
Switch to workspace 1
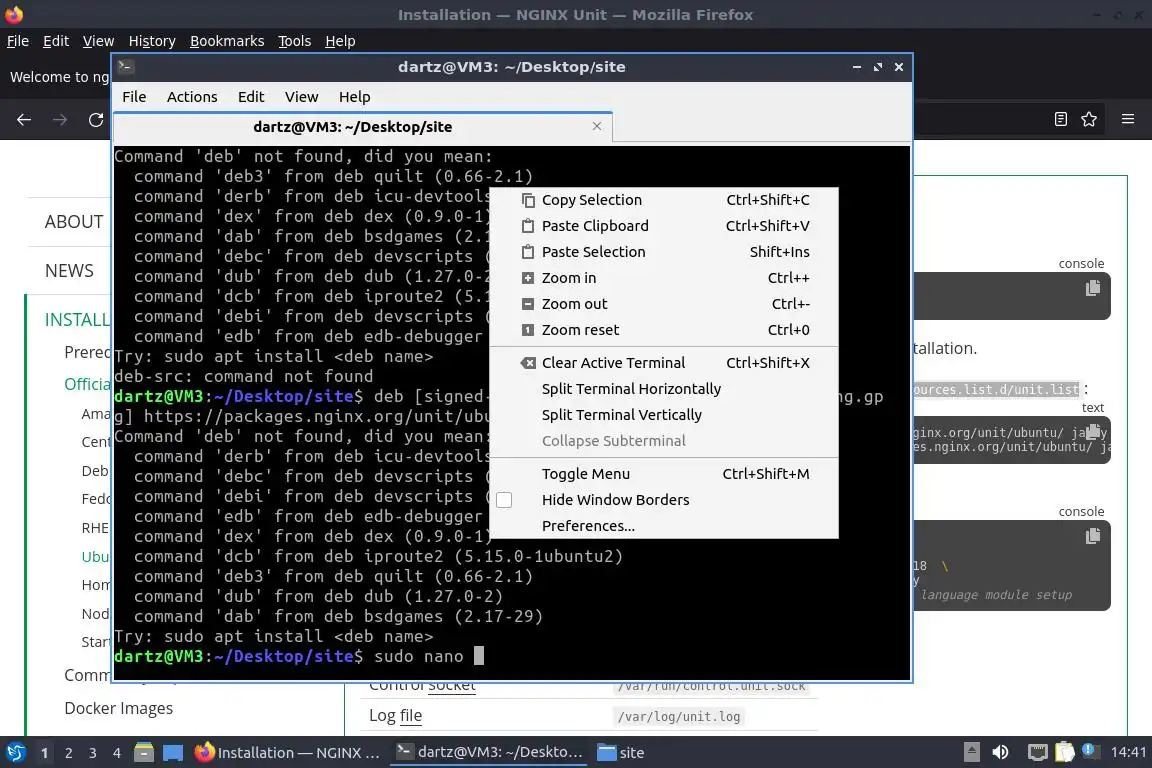click(44, 753)
